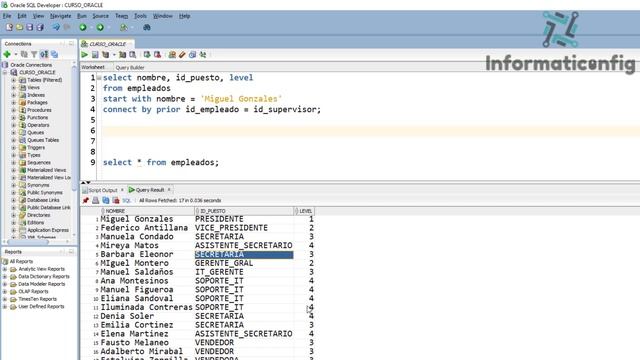Close the Query Result tab
The height and width of the screenshot is (360, 640).
point(169,190)
